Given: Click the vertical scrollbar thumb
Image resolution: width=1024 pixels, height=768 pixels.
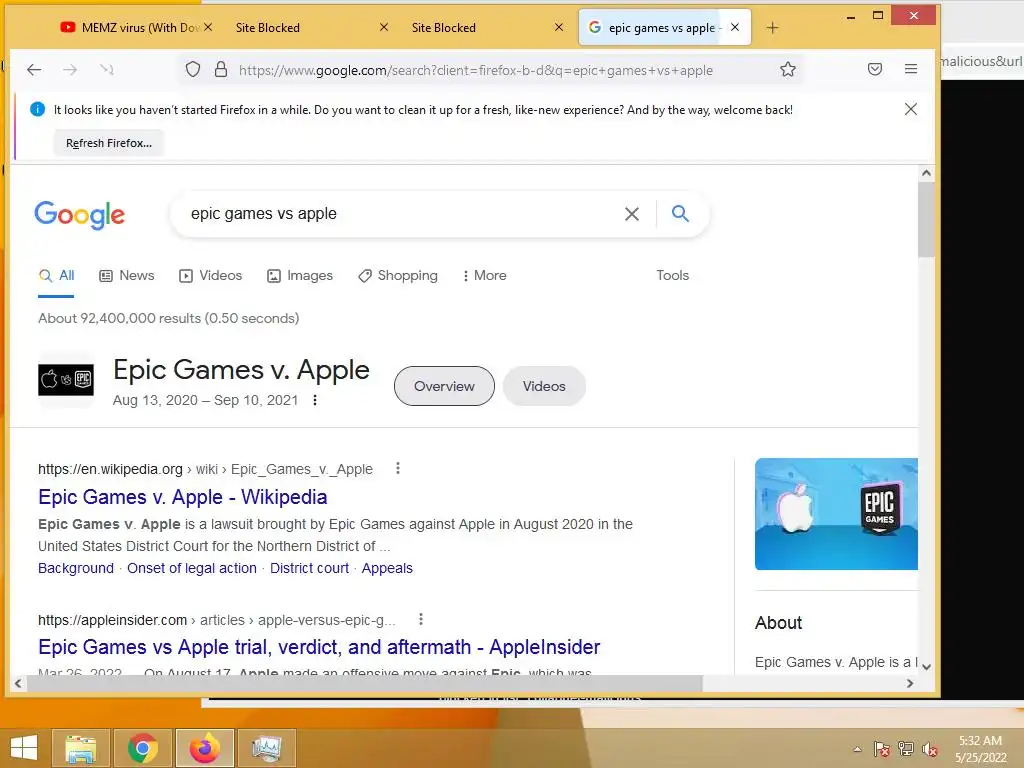Looking at the screenshot, I should pos(926,219).
